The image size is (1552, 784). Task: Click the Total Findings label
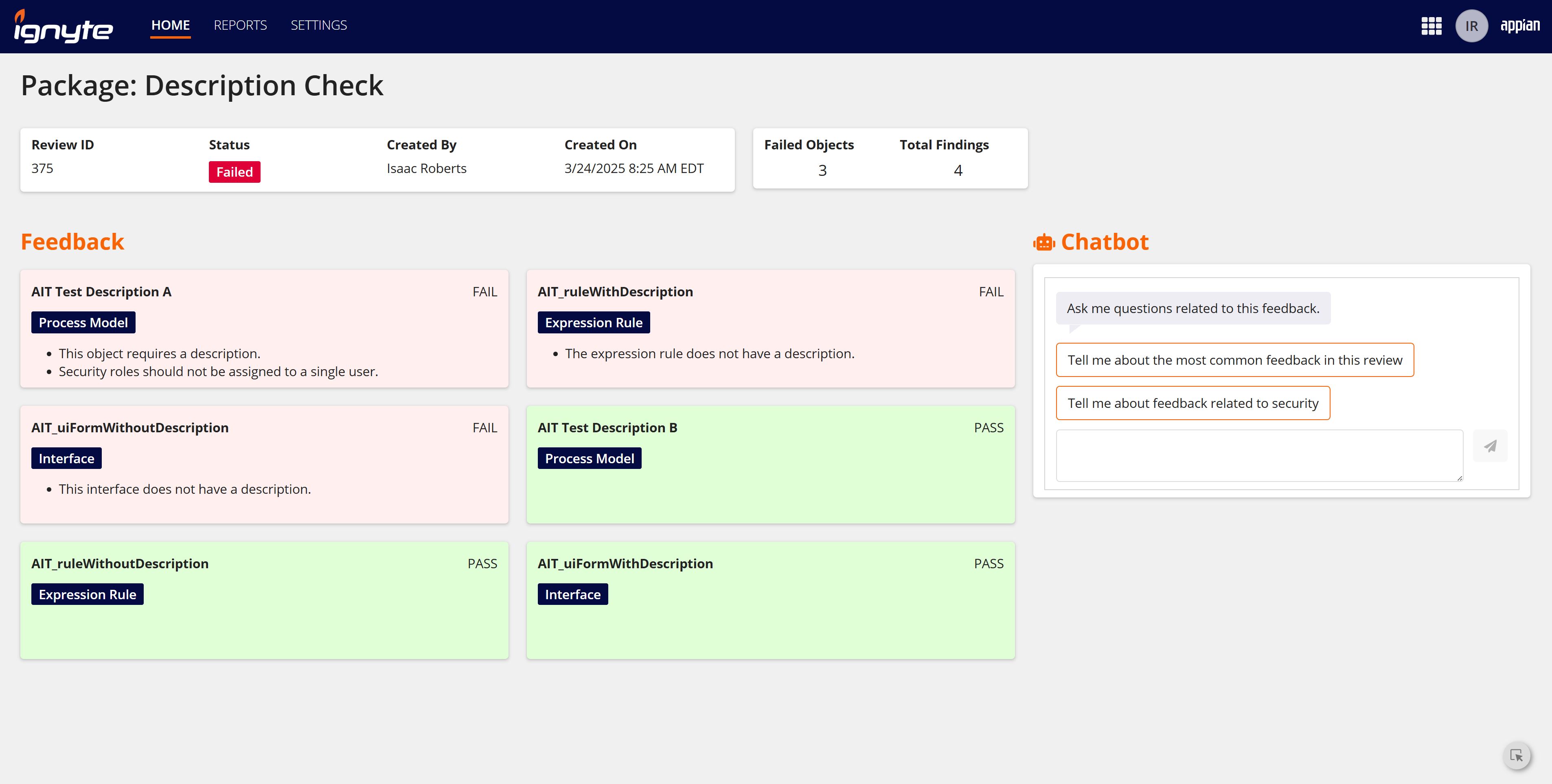coord(944,145)
